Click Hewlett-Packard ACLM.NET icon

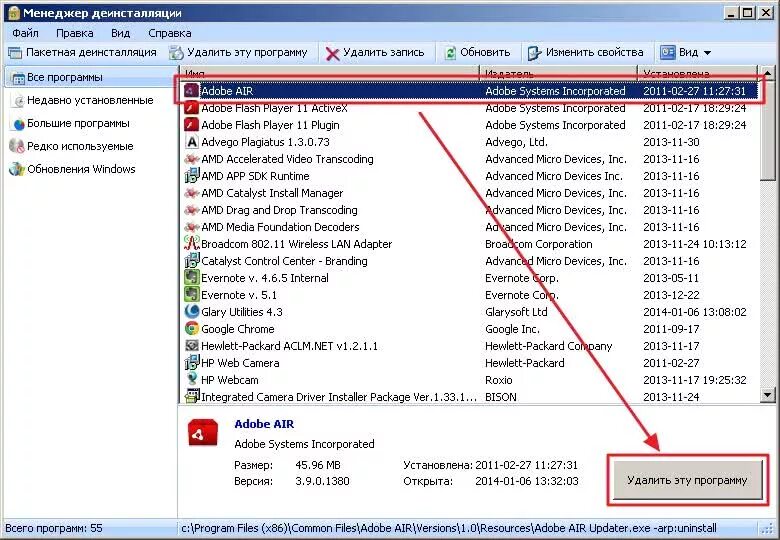pos(192,346)
